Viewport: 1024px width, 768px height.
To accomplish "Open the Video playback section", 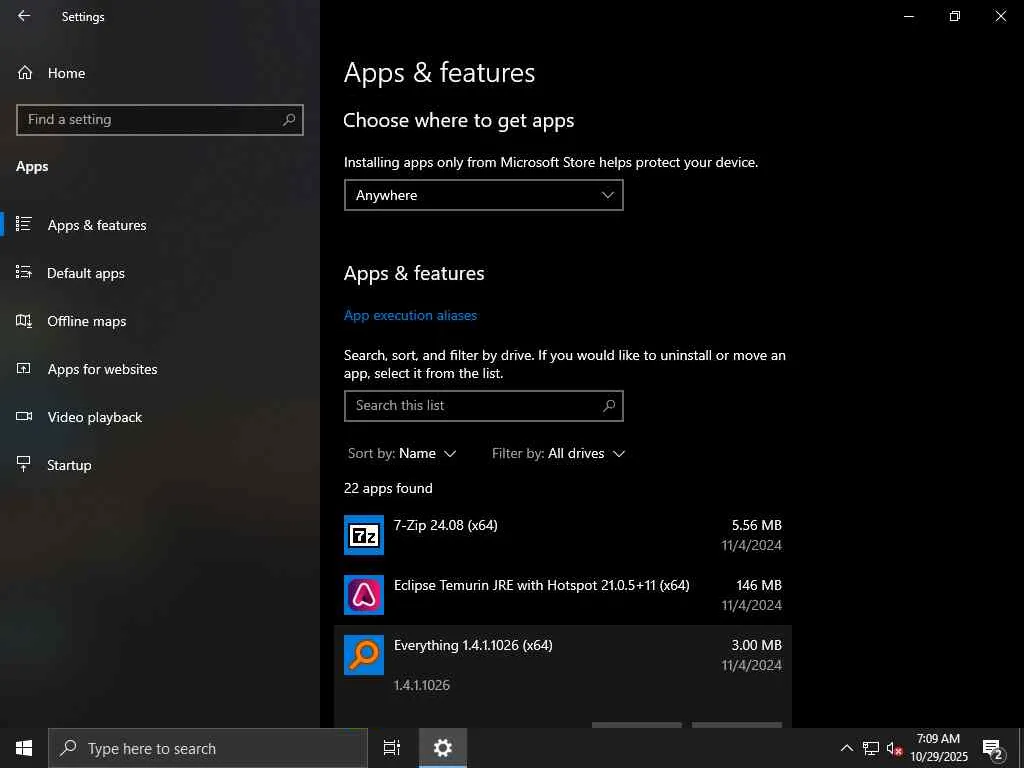I will (159, 417).
